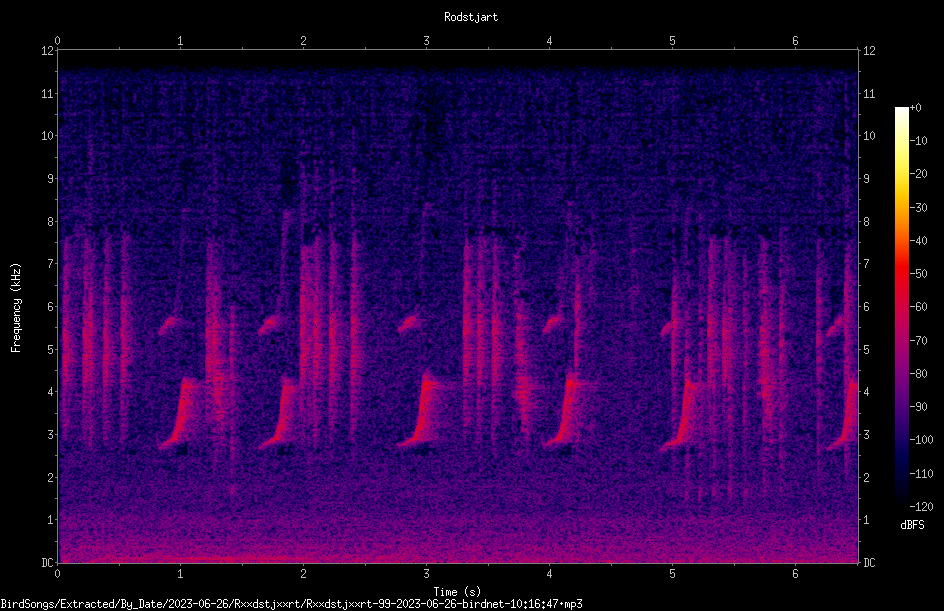Viewport: 944px width, 611px height.
Task: Click the 'Frequency (kHz)' axis label
Action: tap(16, 308)
